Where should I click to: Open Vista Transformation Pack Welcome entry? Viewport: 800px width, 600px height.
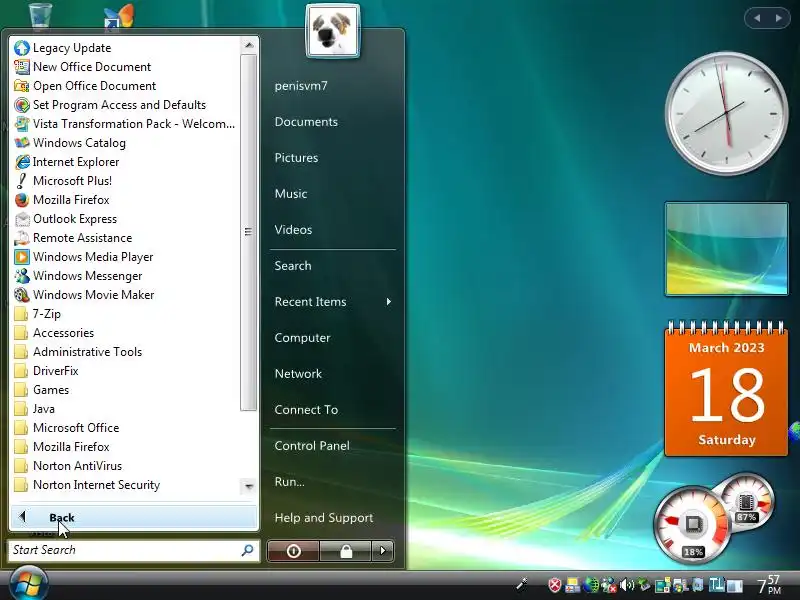124,124
